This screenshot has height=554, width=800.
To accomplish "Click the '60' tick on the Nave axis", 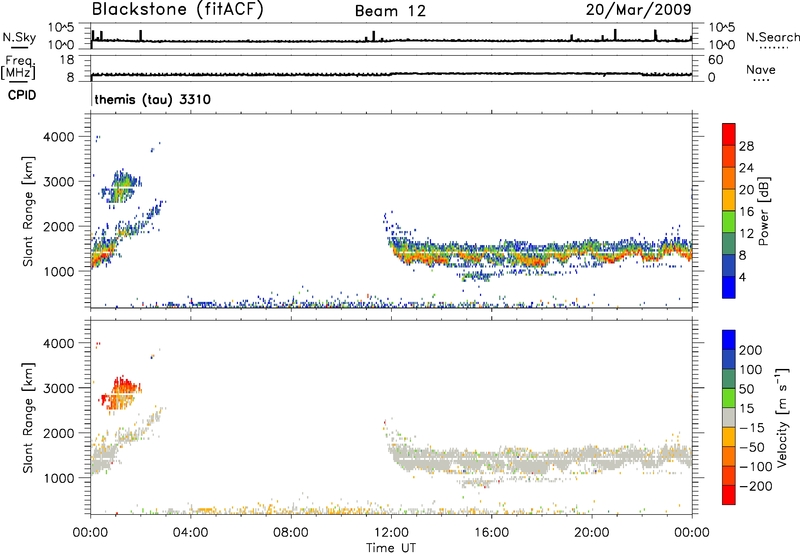I will pyautogui.click(x=715, y=60).
